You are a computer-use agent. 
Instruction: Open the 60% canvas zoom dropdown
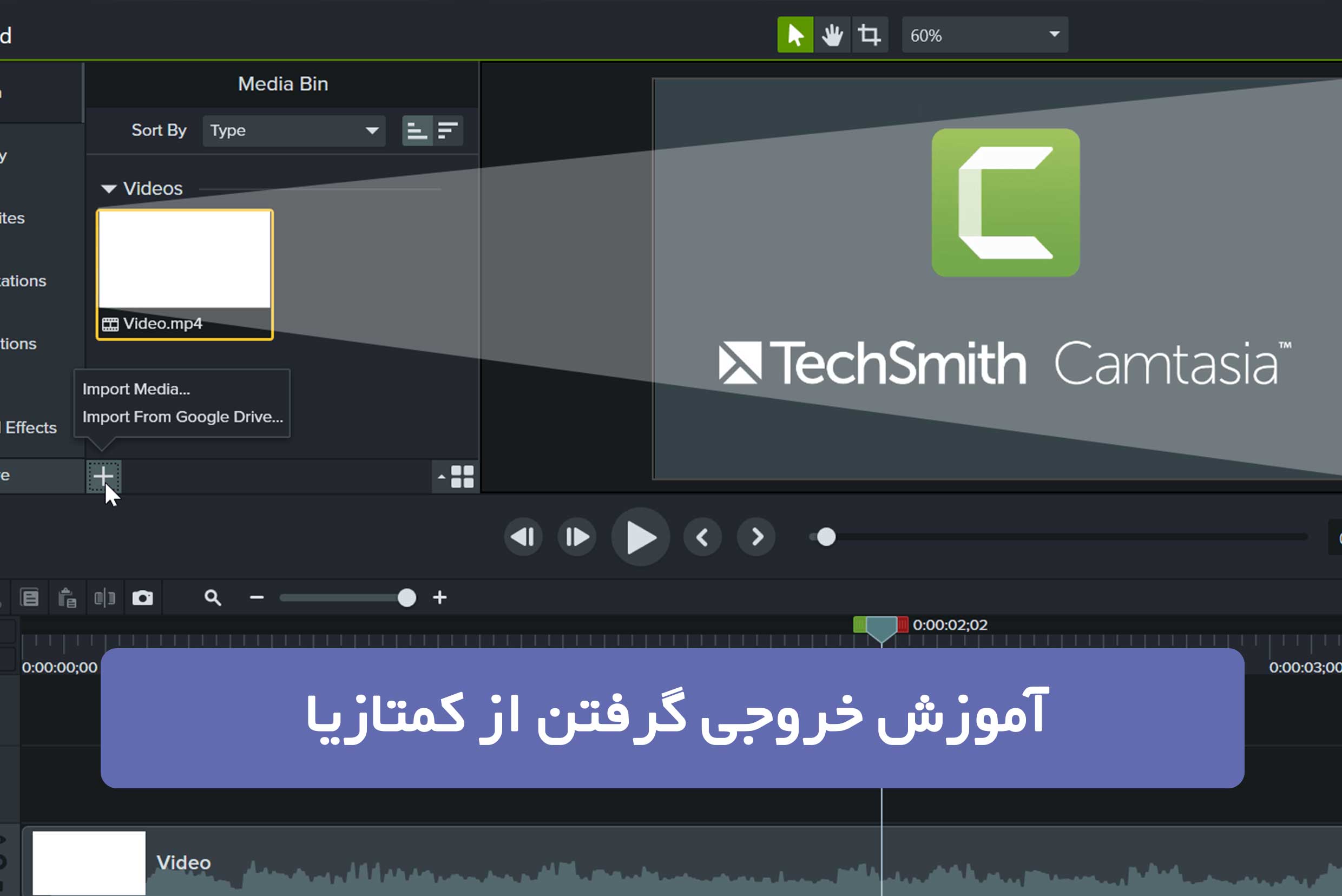point(985,35)
